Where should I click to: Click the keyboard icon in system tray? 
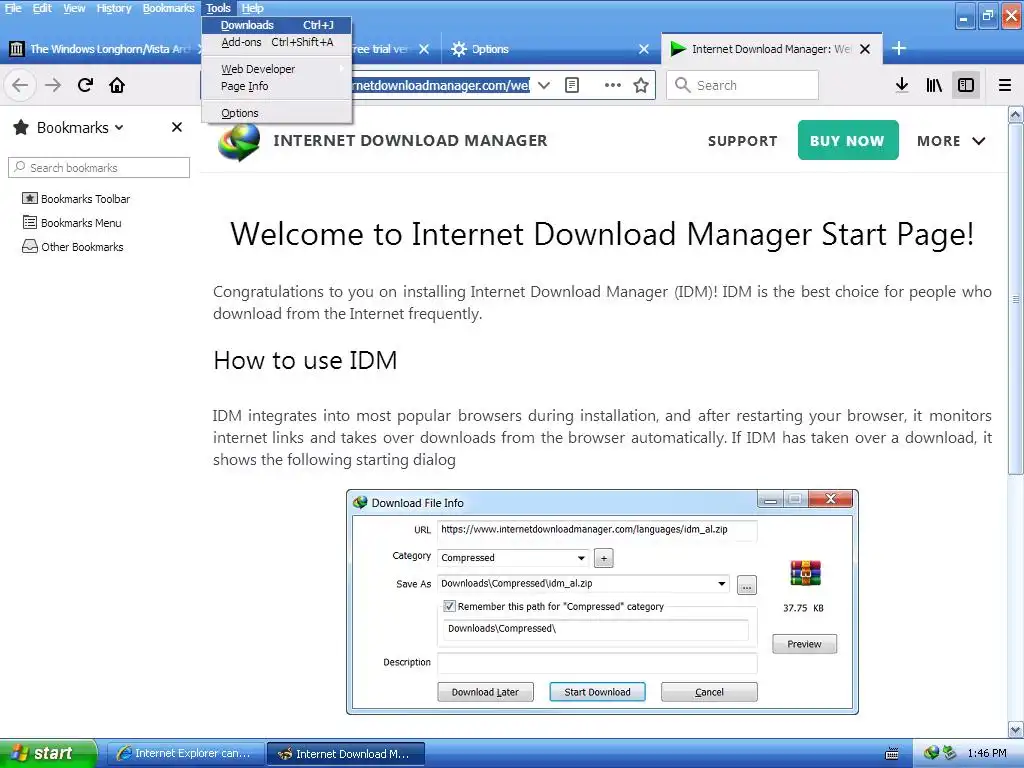coord(891,754)
